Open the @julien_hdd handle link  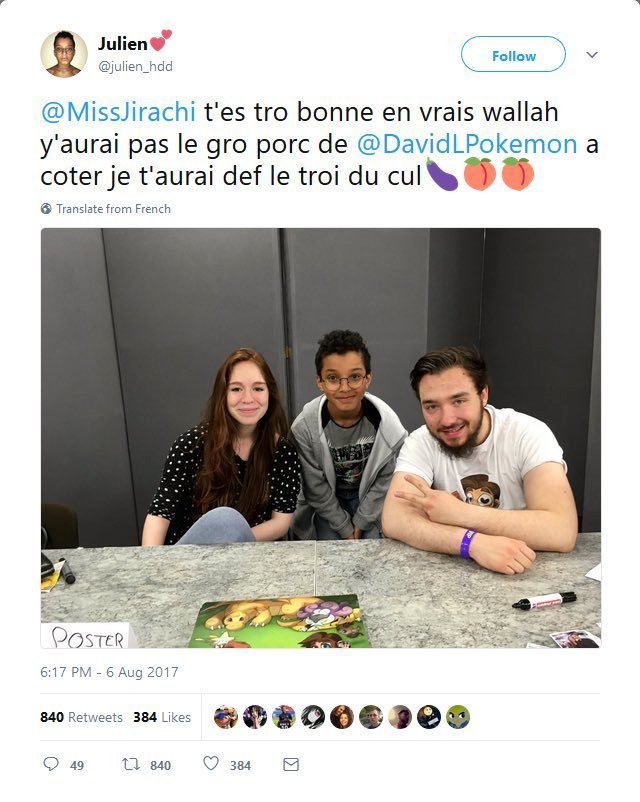click(135, 66)
